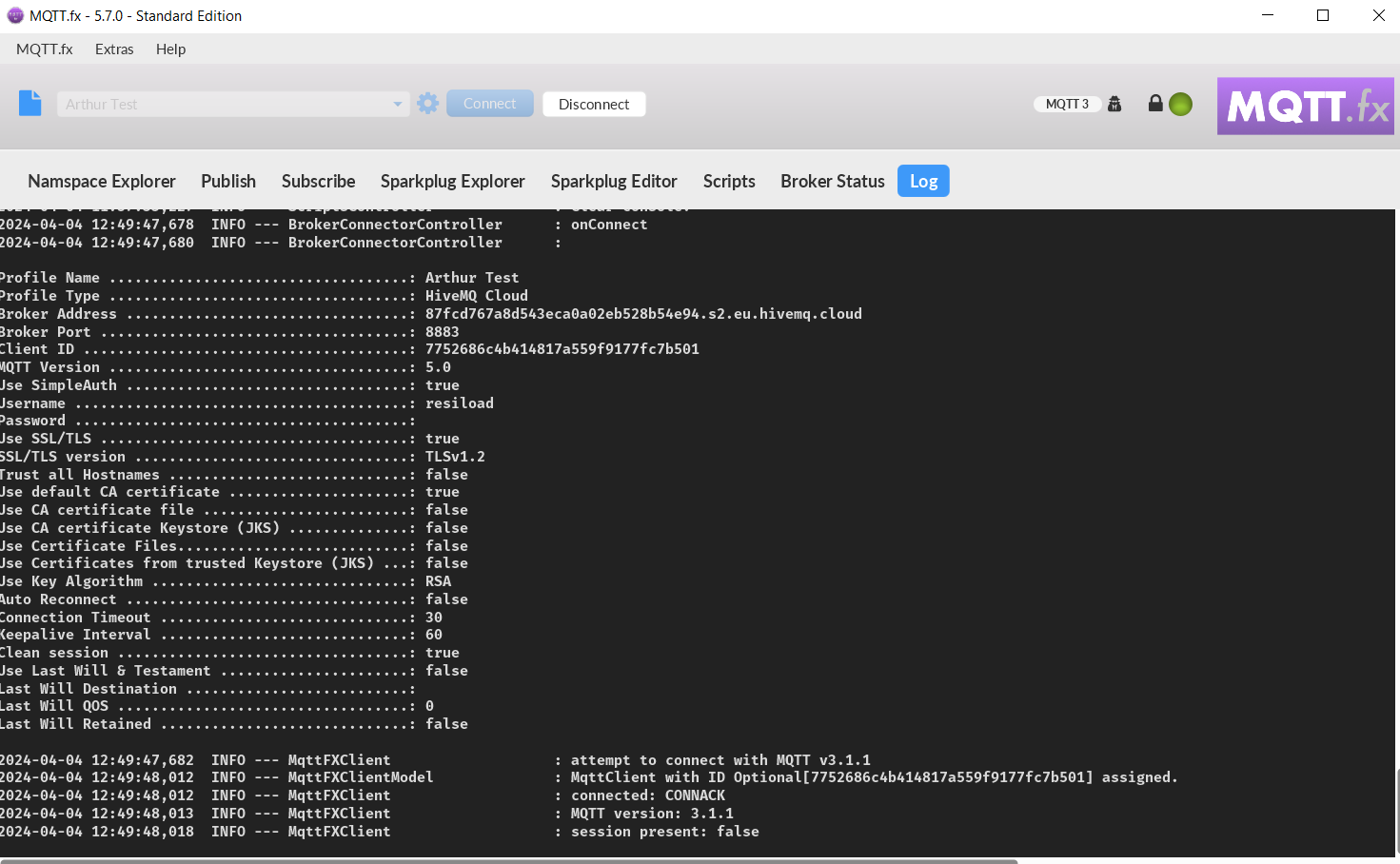Screen dimensions: 1400x864
Task: Click the greyed-out Connect button
Action: point(490,104)
